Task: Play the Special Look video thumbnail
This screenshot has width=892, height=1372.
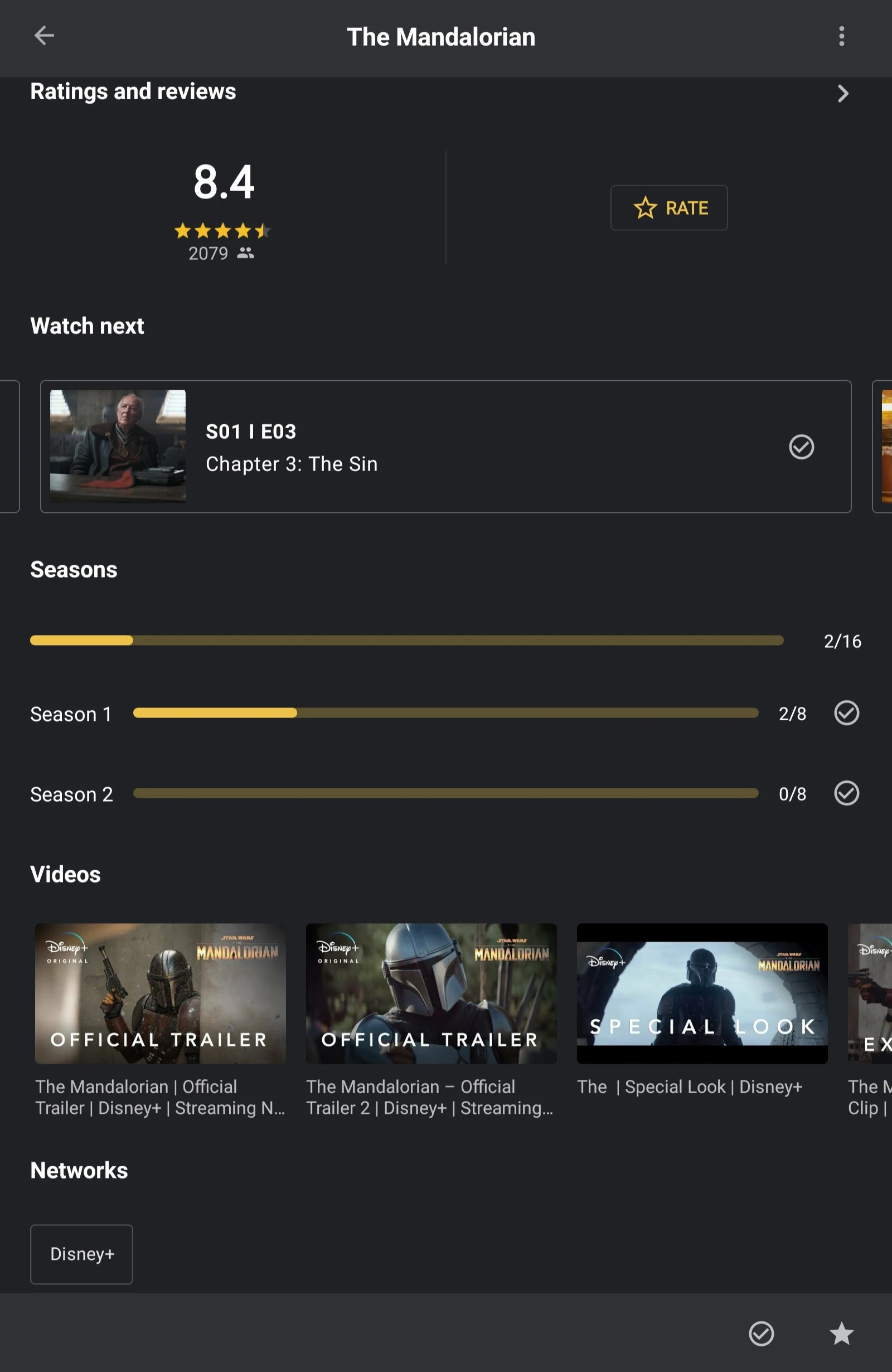Action: click(702, 993)
